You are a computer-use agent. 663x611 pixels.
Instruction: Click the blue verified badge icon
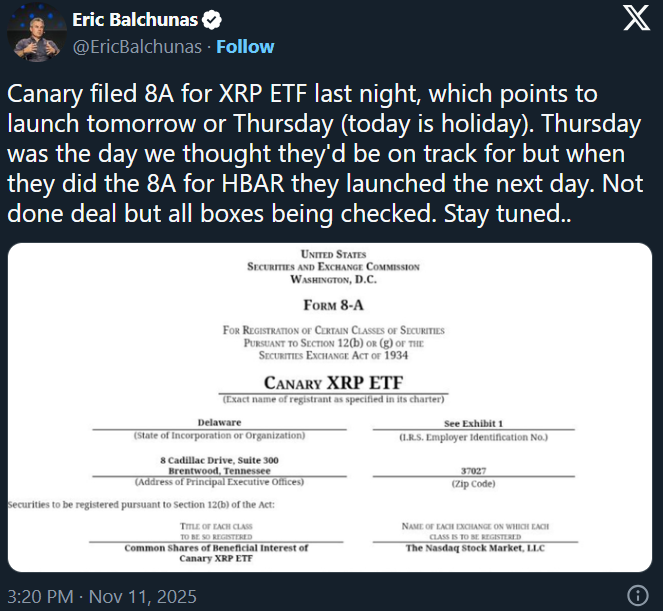click(208, 19)
